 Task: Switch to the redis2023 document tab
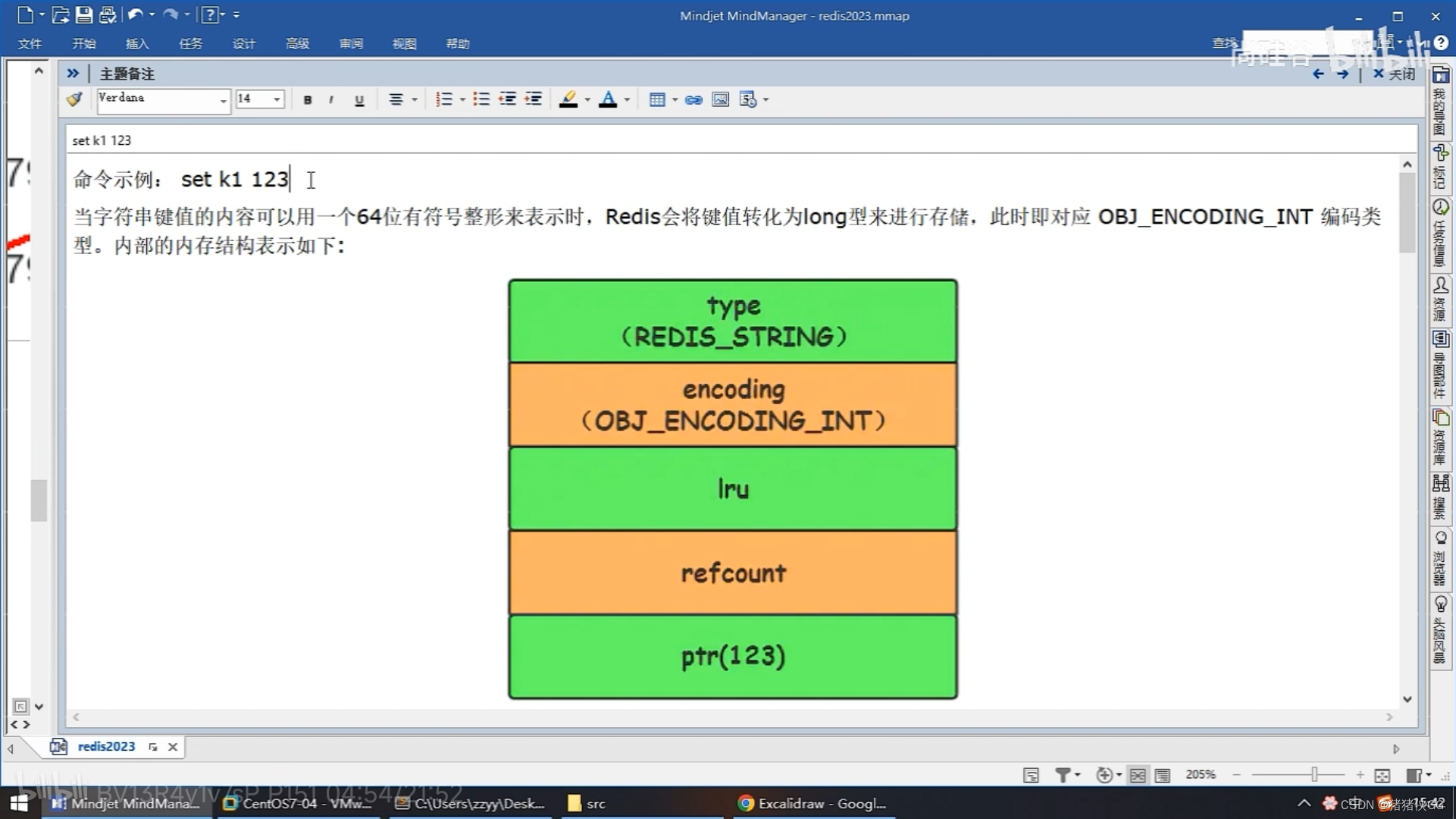[x=106, y=746]
